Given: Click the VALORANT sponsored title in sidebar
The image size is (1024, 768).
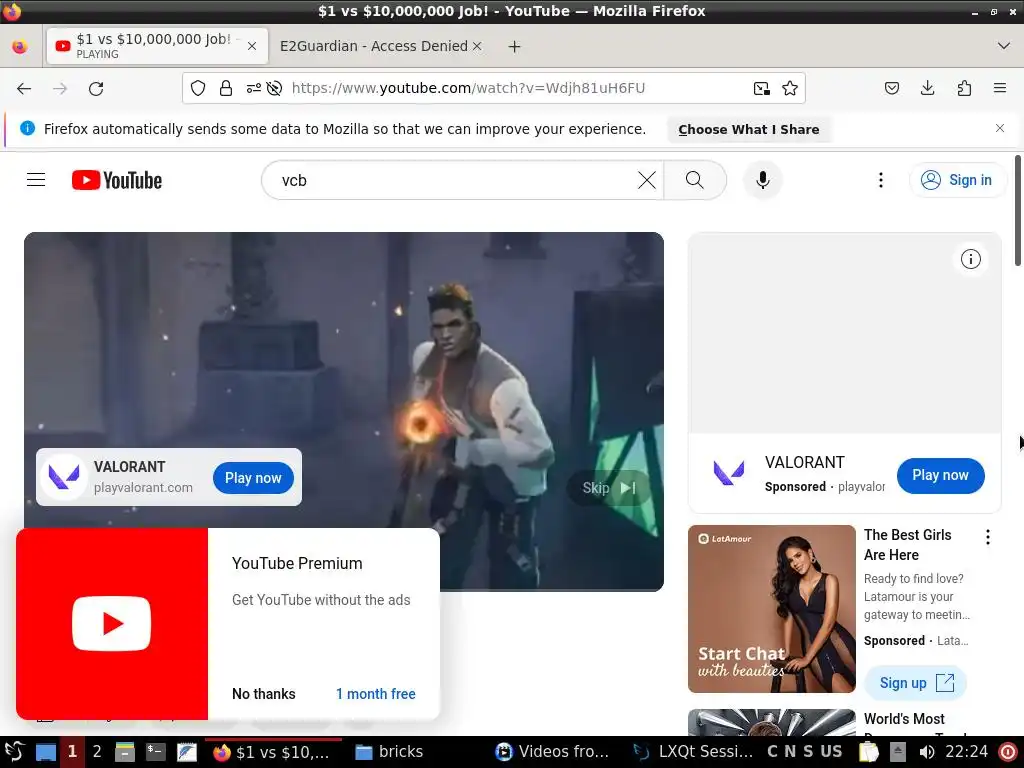Looking at the screenshot, I should 805,462.
